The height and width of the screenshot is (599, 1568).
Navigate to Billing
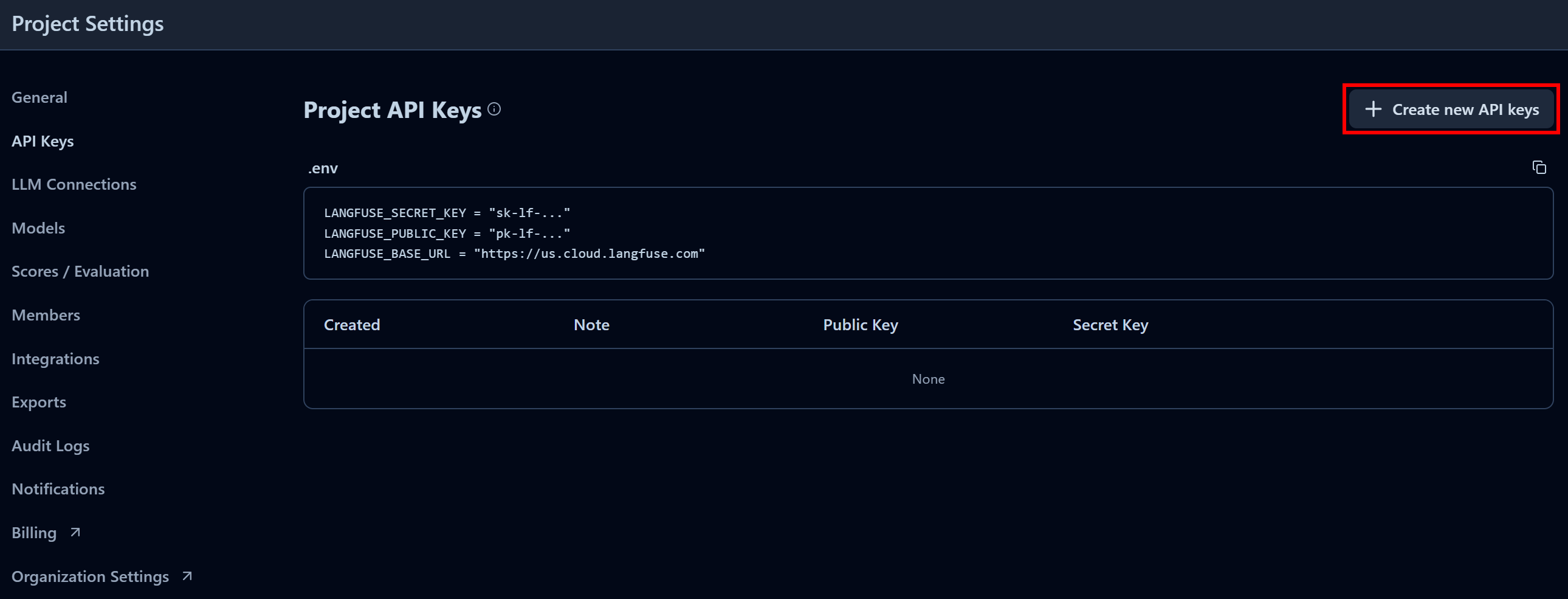pyautogui.click(x=33, y=532)
